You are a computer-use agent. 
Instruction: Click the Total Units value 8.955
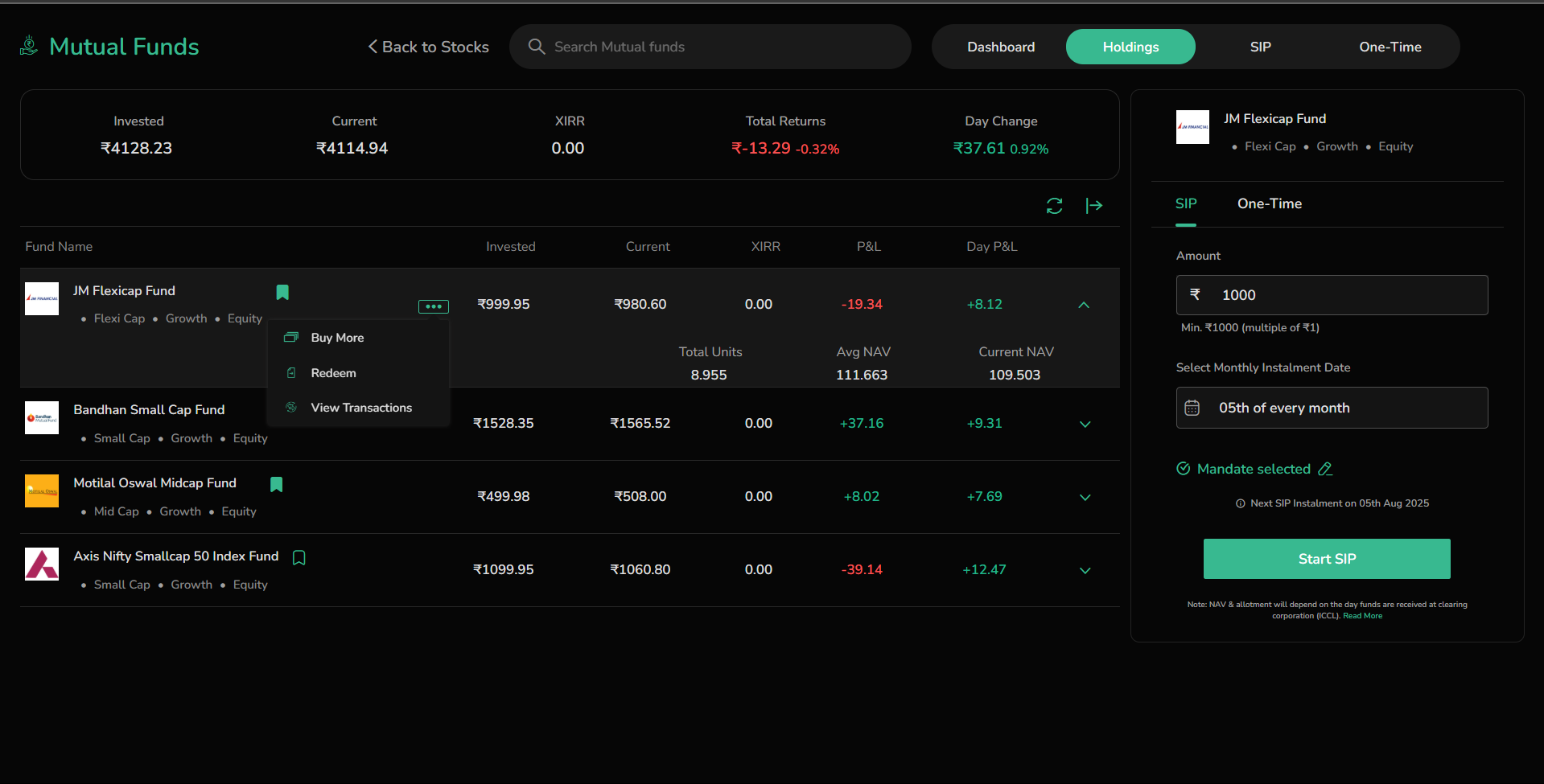pyautogui.click(x=709, y=375)
